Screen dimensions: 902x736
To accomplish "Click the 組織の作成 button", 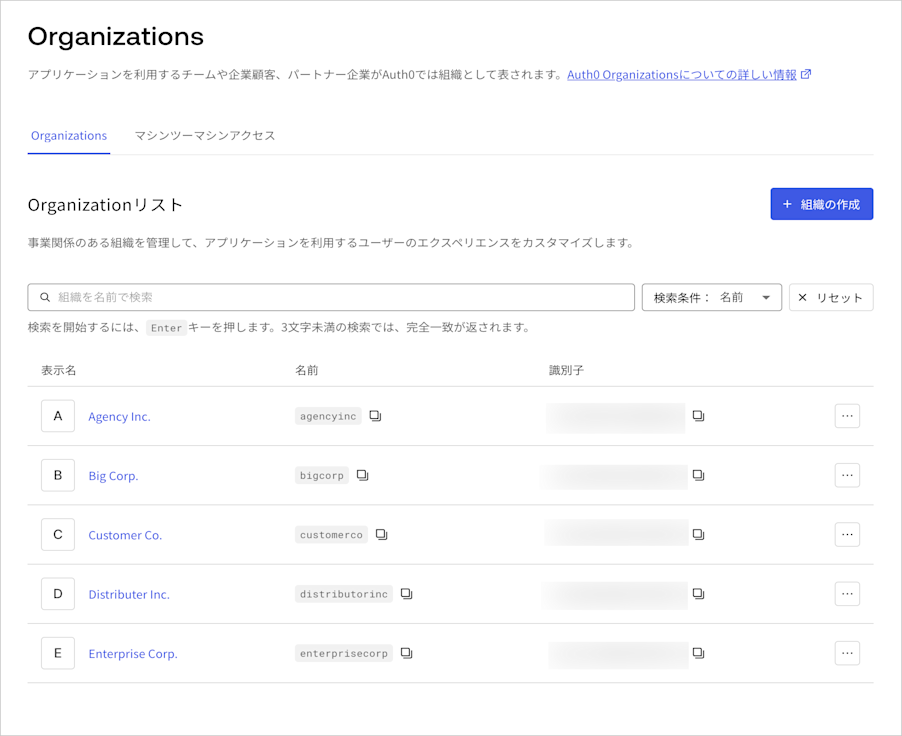I will click(x=821, y=204).
